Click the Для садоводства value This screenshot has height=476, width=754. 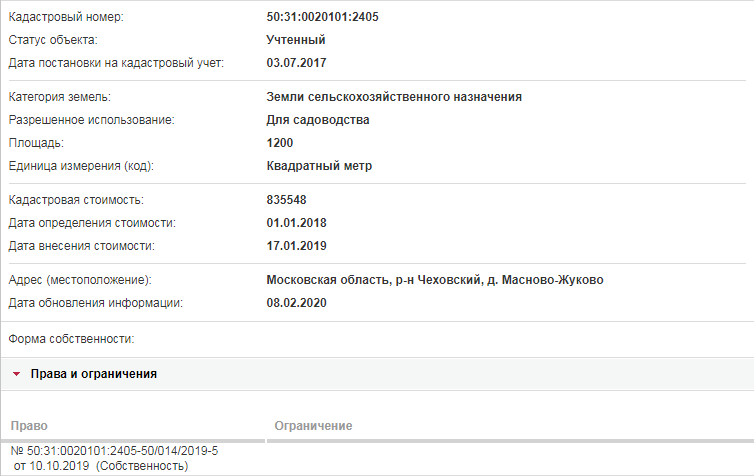(318, 120)
